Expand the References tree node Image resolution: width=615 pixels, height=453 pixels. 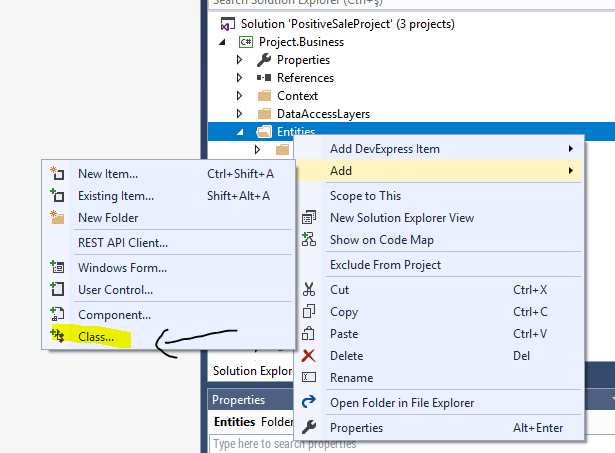click(x=239, y=78)
